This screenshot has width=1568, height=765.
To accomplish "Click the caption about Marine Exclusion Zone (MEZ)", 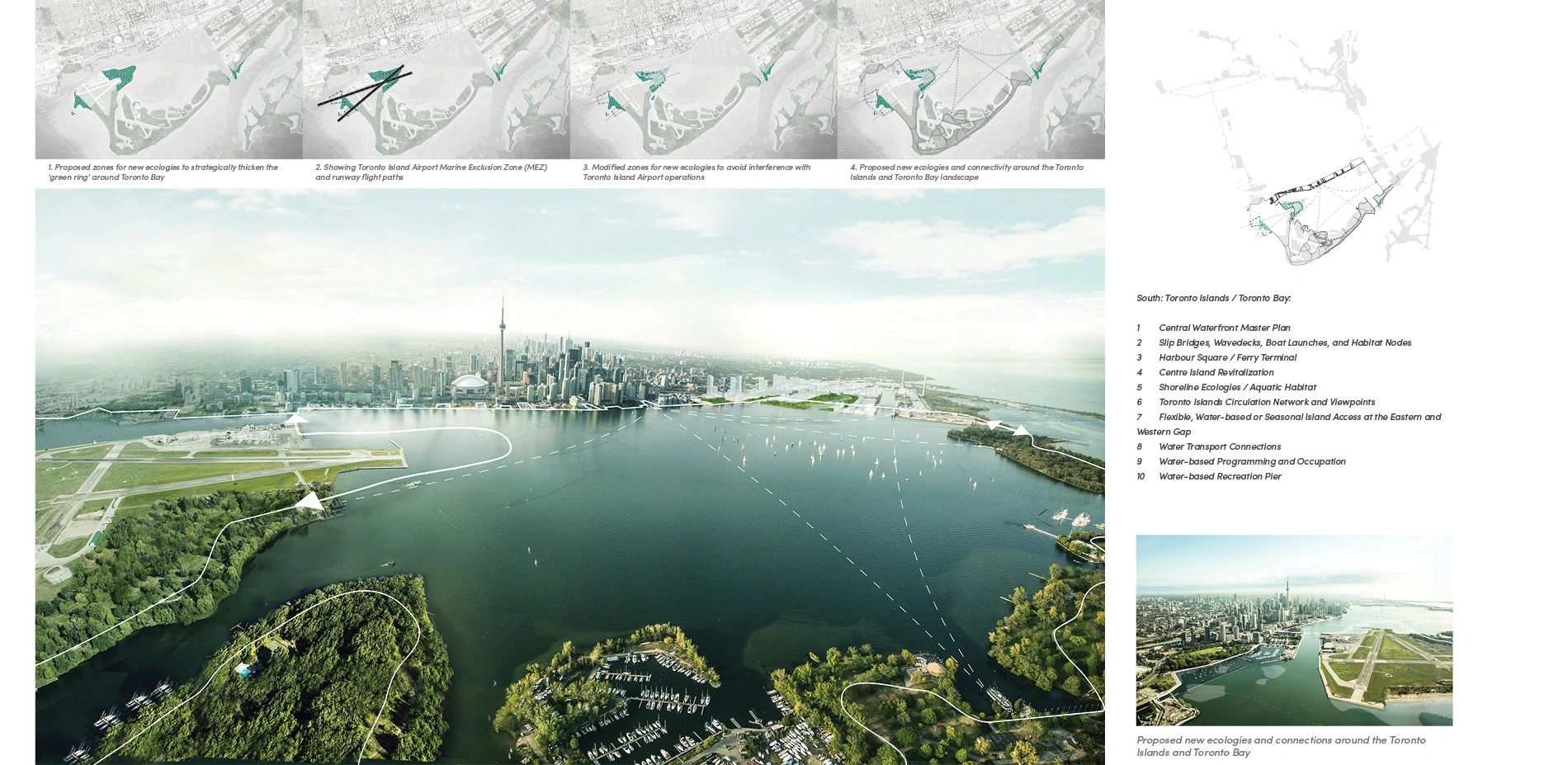I will (431, 172).
